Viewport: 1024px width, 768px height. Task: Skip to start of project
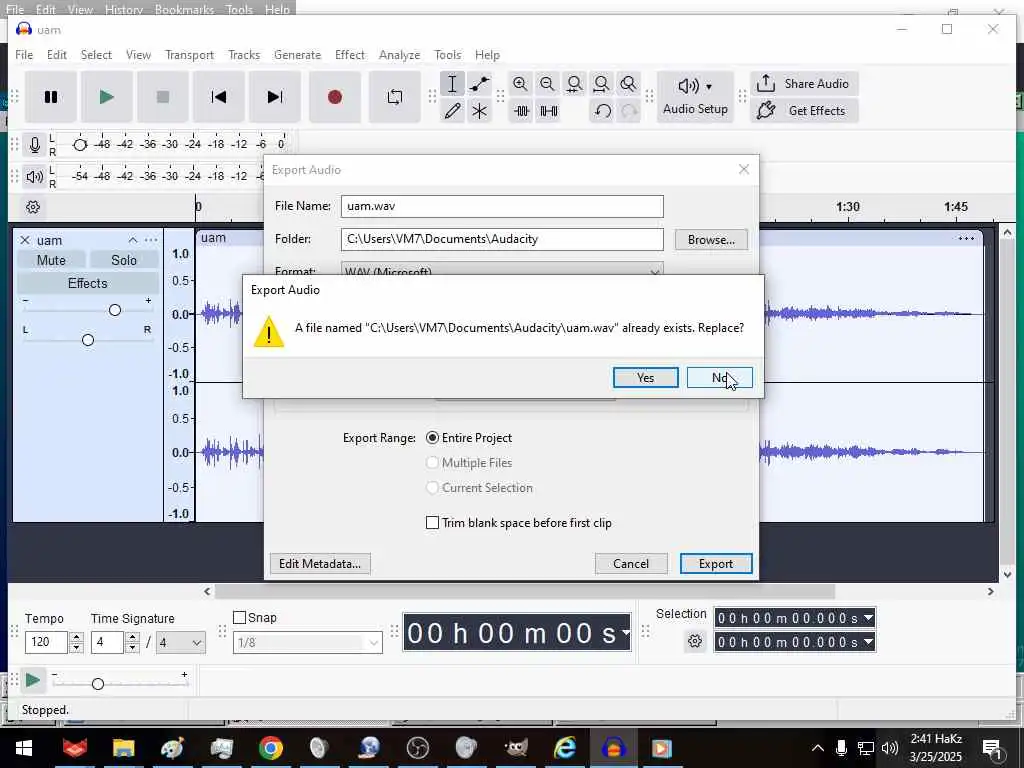pyautogui.click(x=219, y=97)
